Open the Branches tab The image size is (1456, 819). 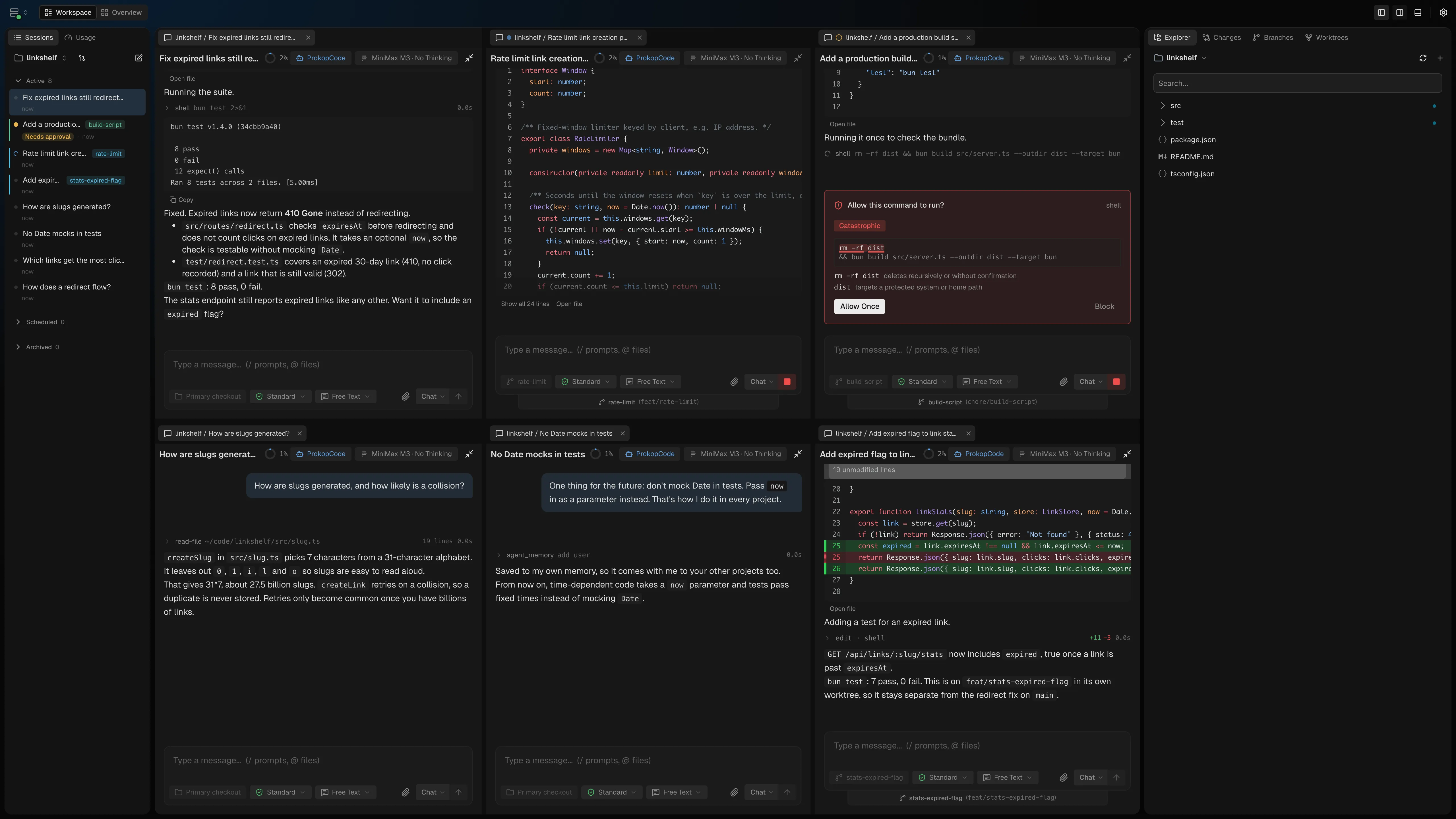point(1273,37)
